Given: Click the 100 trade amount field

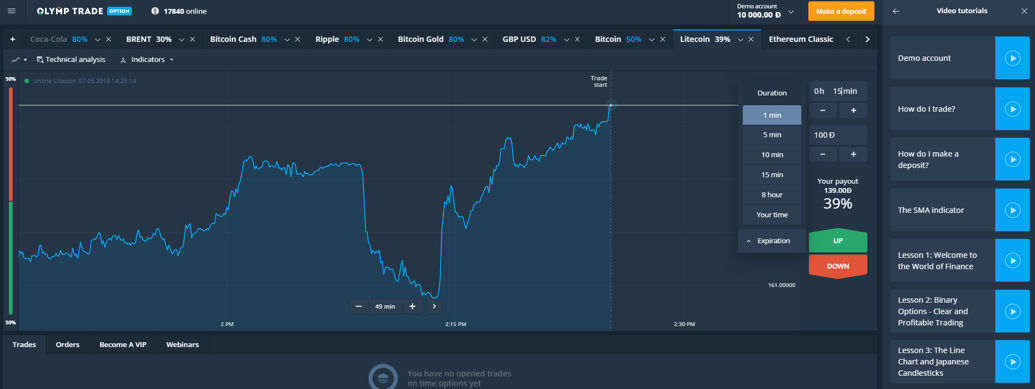Looking at the screenshot, I should [x=838, y=135].
